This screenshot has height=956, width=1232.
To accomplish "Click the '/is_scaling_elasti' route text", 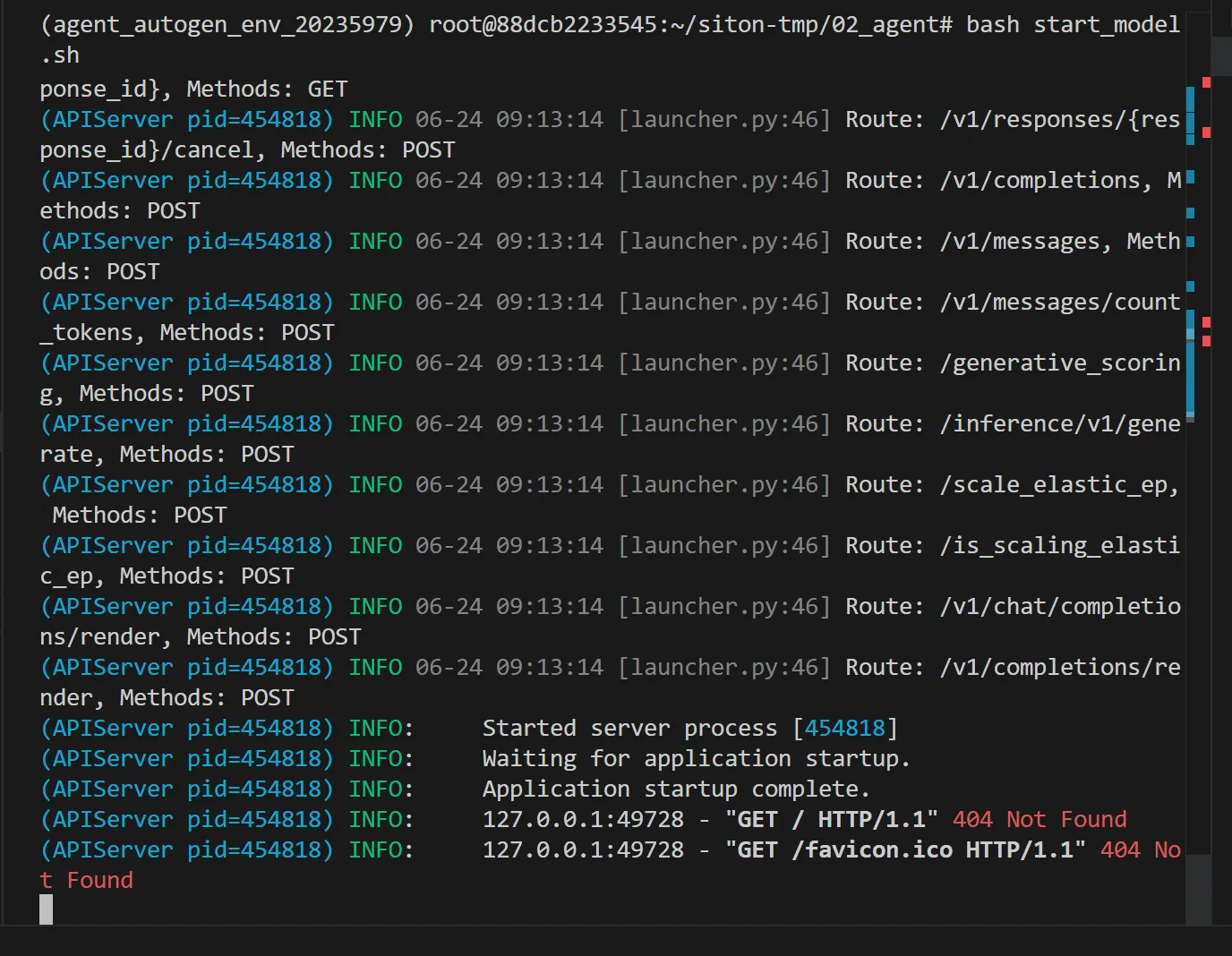I will coord(1059,545).
